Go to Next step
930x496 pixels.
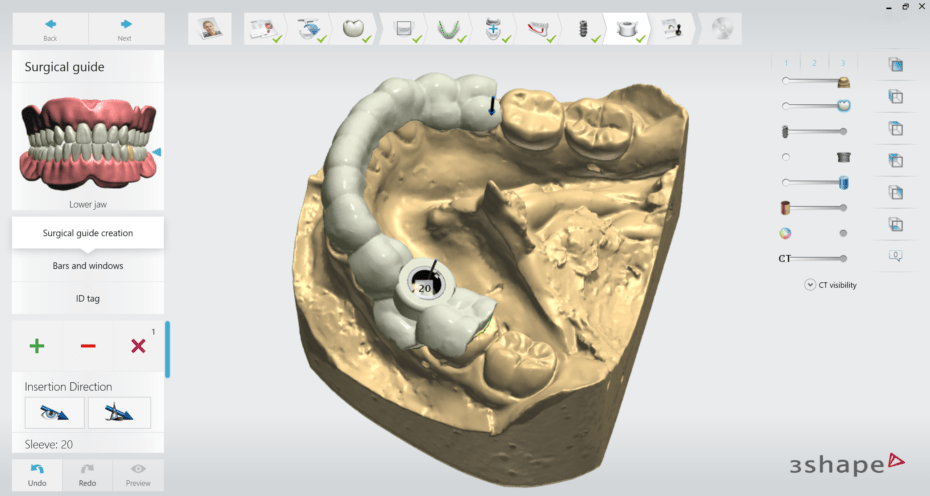125,29
